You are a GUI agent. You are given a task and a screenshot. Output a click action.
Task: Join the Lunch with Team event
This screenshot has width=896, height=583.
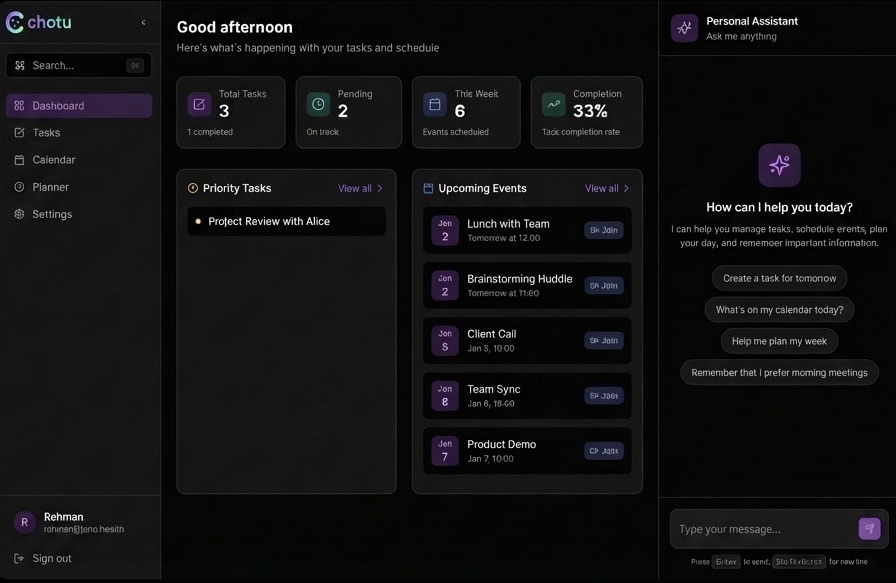[603, 230]
